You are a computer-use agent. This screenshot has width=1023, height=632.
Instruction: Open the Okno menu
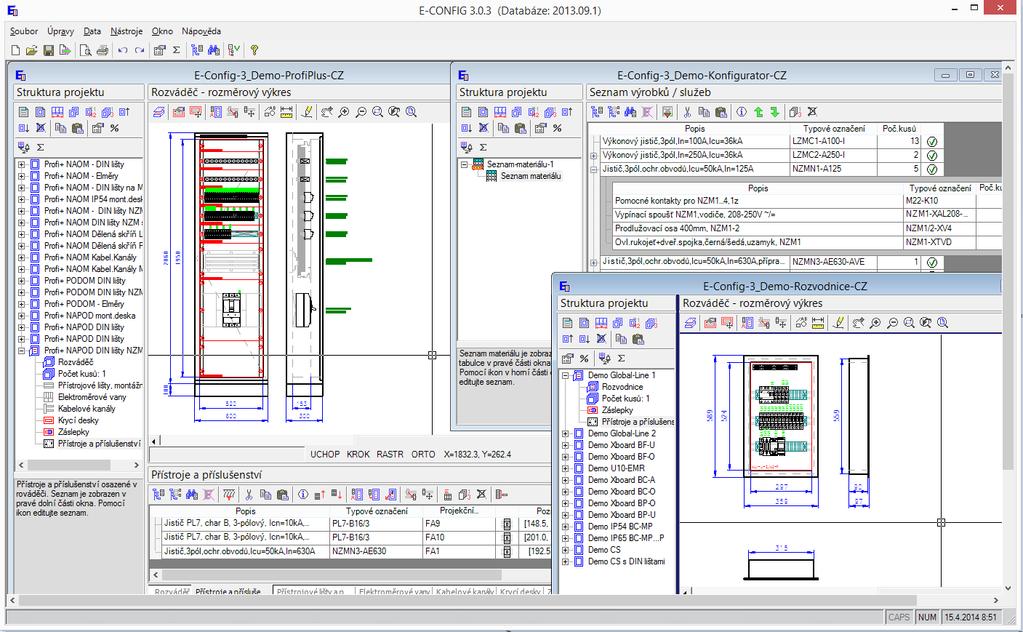point(162,31)
